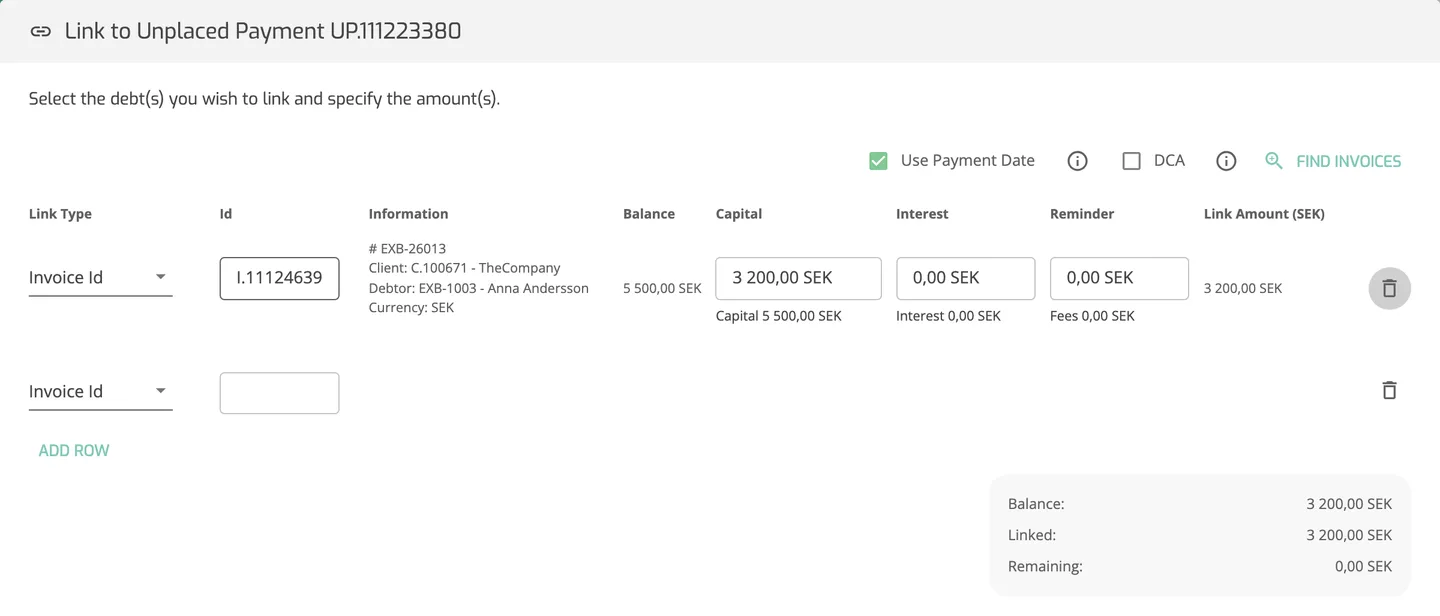Click the Link Type column header

60,214
